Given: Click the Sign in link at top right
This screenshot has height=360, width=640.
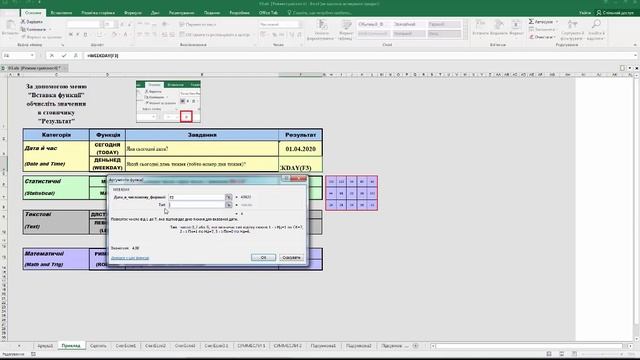Looking at the screenshot, I should click(x=584, y=13).
